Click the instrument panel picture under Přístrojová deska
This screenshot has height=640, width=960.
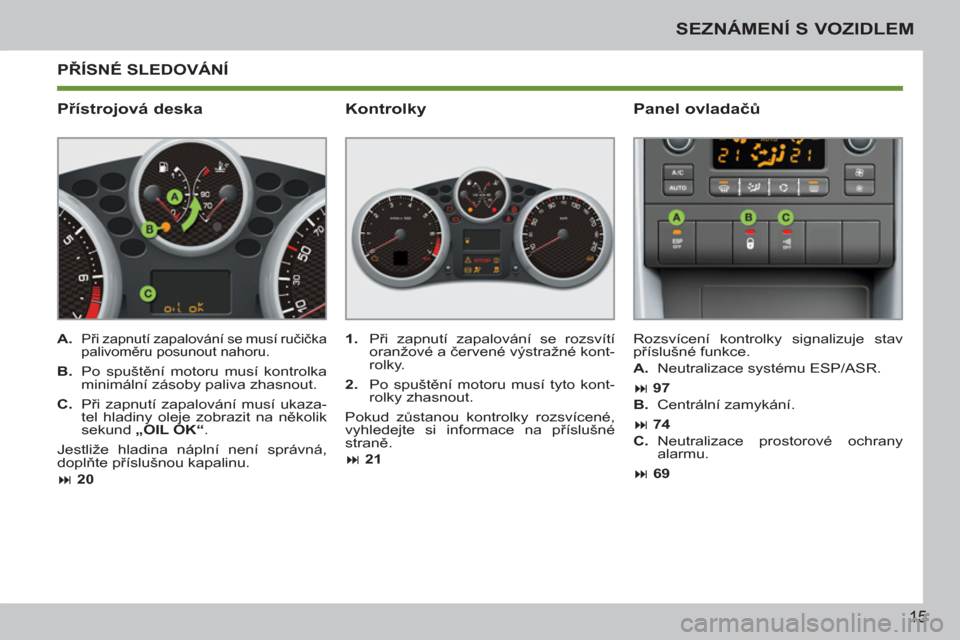[x=192, y=228]
